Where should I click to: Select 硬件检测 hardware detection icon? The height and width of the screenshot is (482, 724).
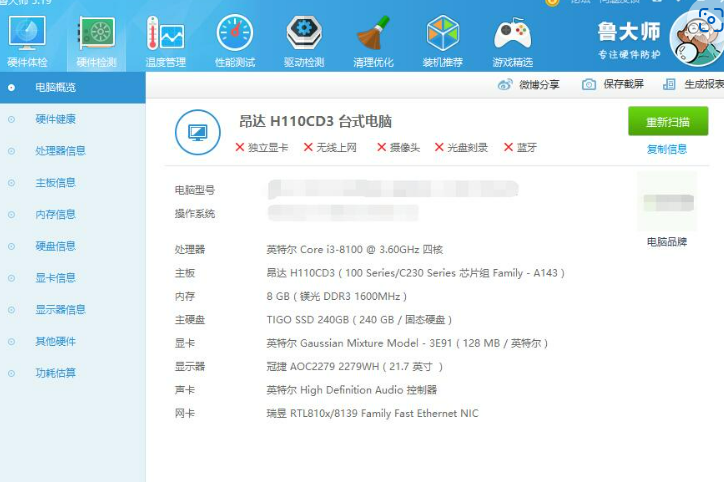pos(96,38)
